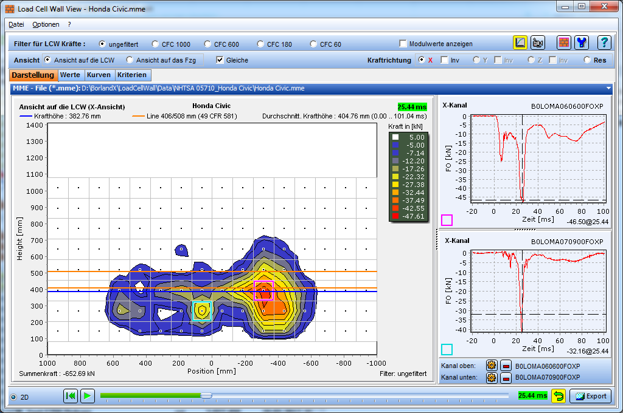Select Ansicht auf das Fzg view
Image resolution: width=623 pixels, height=413 pixels.
(x=161, y=60)
